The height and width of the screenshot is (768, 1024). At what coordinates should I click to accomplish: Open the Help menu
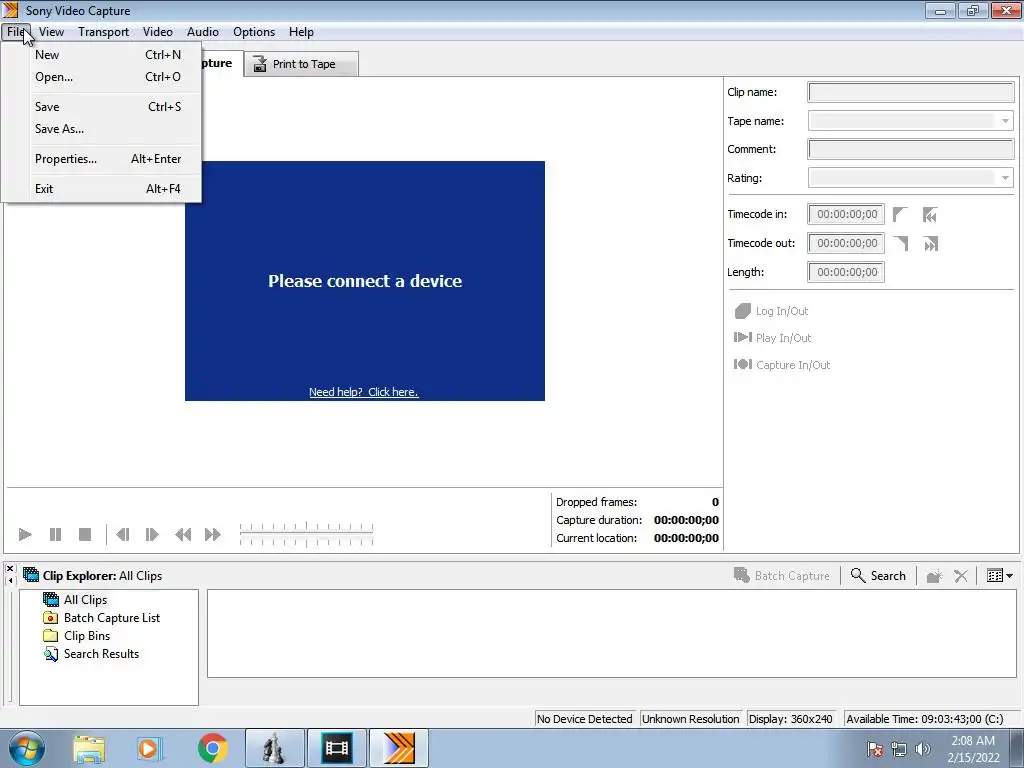pyautogui.click(x=301, y=32)
